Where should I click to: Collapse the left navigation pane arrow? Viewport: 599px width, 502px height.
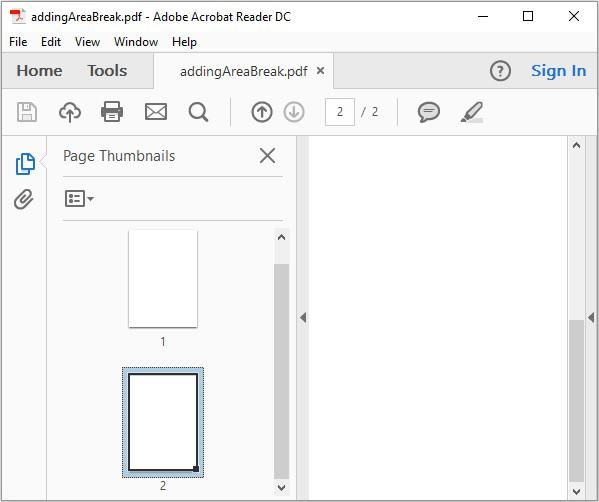(x=303, y=317)
